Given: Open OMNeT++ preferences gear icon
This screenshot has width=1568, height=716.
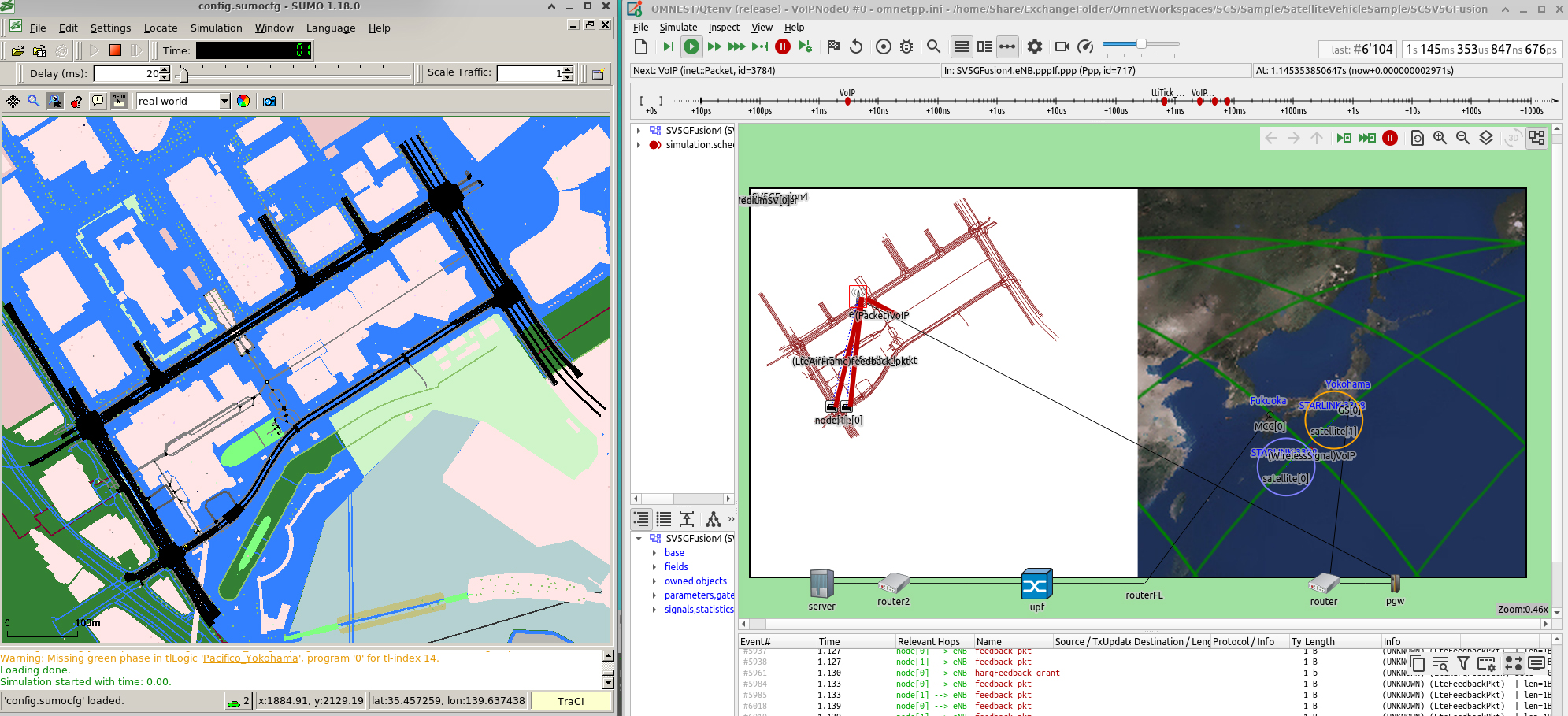Looking at the screenshot, I should click(x=1035, y=47).
